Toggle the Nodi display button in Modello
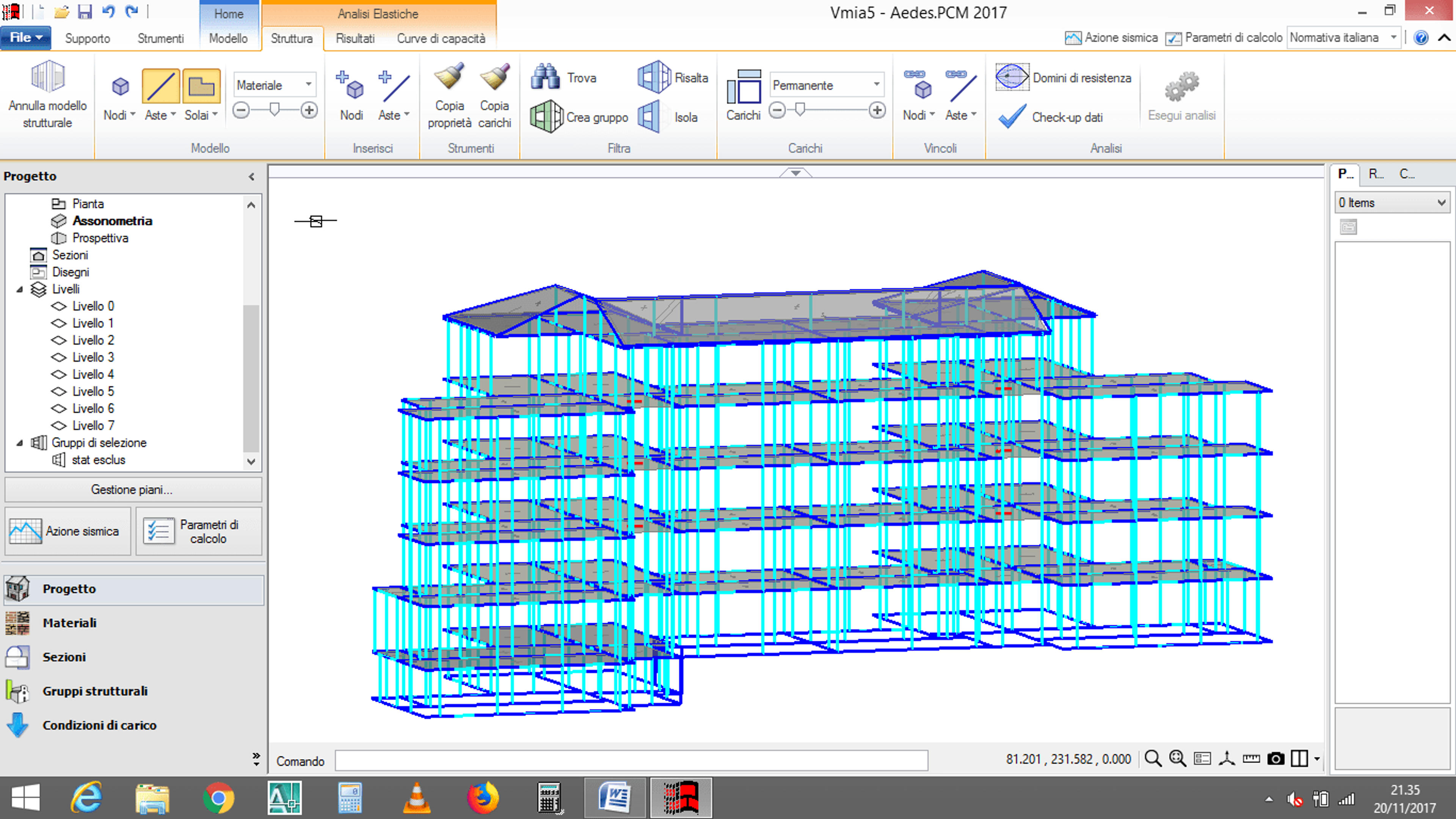 coord(120,86)
